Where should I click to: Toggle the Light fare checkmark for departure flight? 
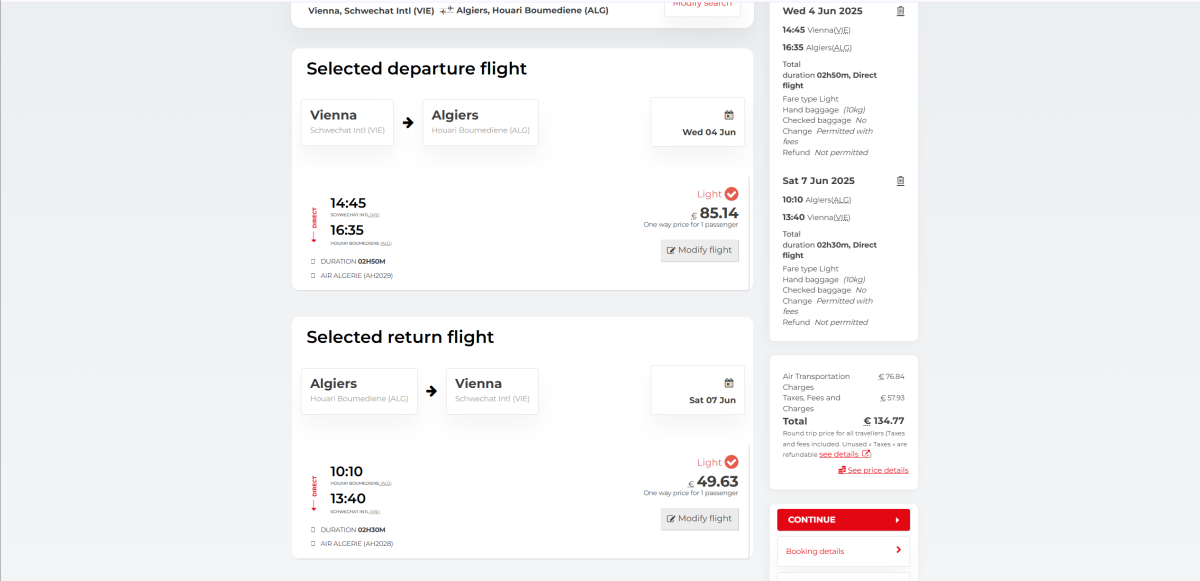tap(731, 194)
